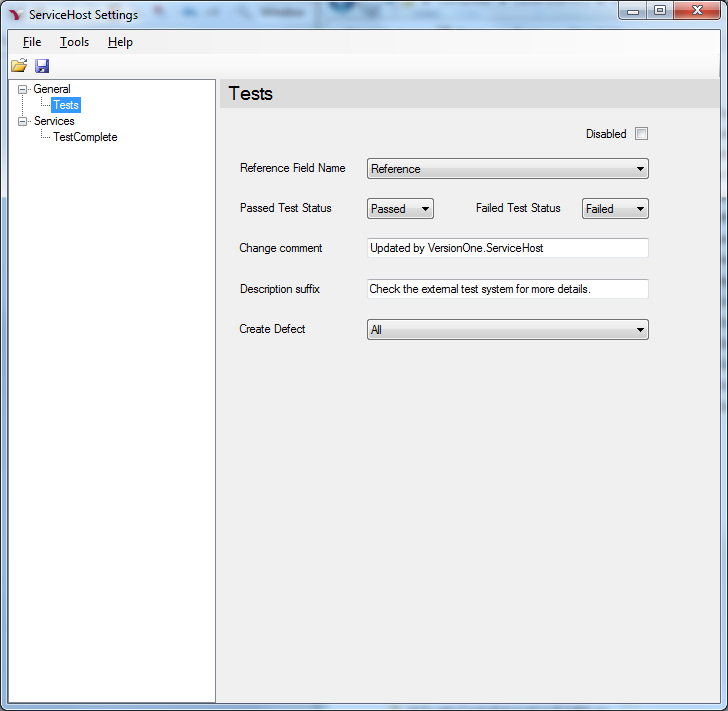Click the Reference Field Name label
Screen dimensions: 728x711
click(x=292, y=168)
